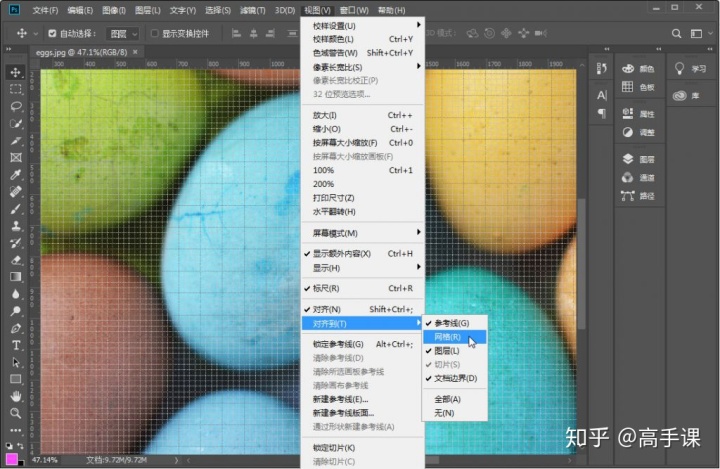Screen dimensions: 720x469
Task: Toggle 标尺(R) rulers option
Action: [x=362, y=288]
